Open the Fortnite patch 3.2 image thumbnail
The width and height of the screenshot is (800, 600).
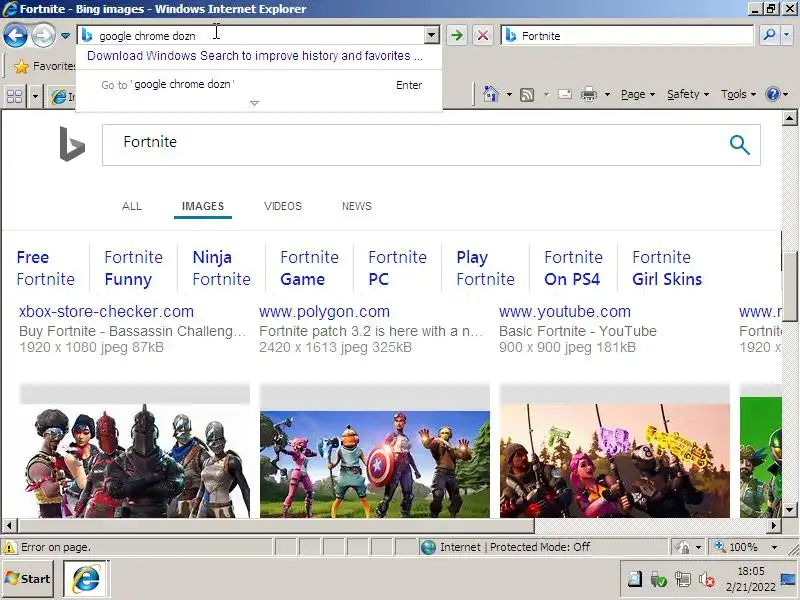coord(374,464)
